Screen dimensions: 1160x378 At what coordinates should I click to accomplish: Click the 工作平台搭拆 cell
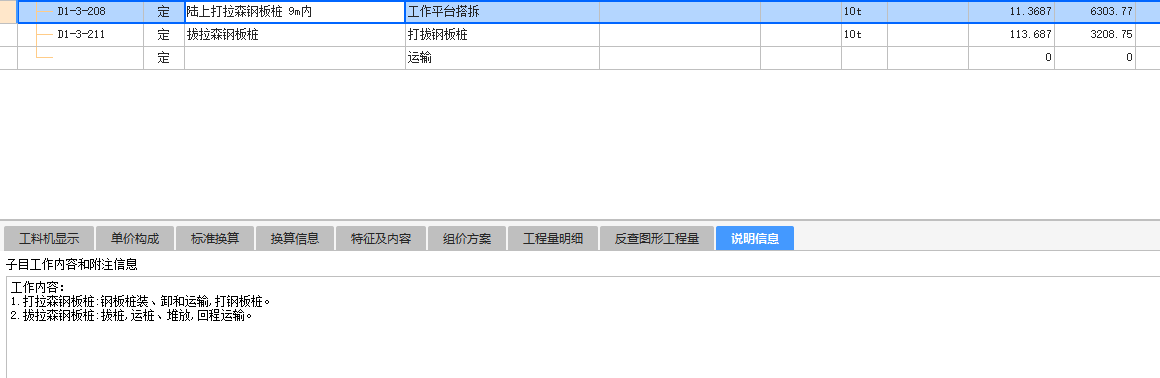pos(502,12)
